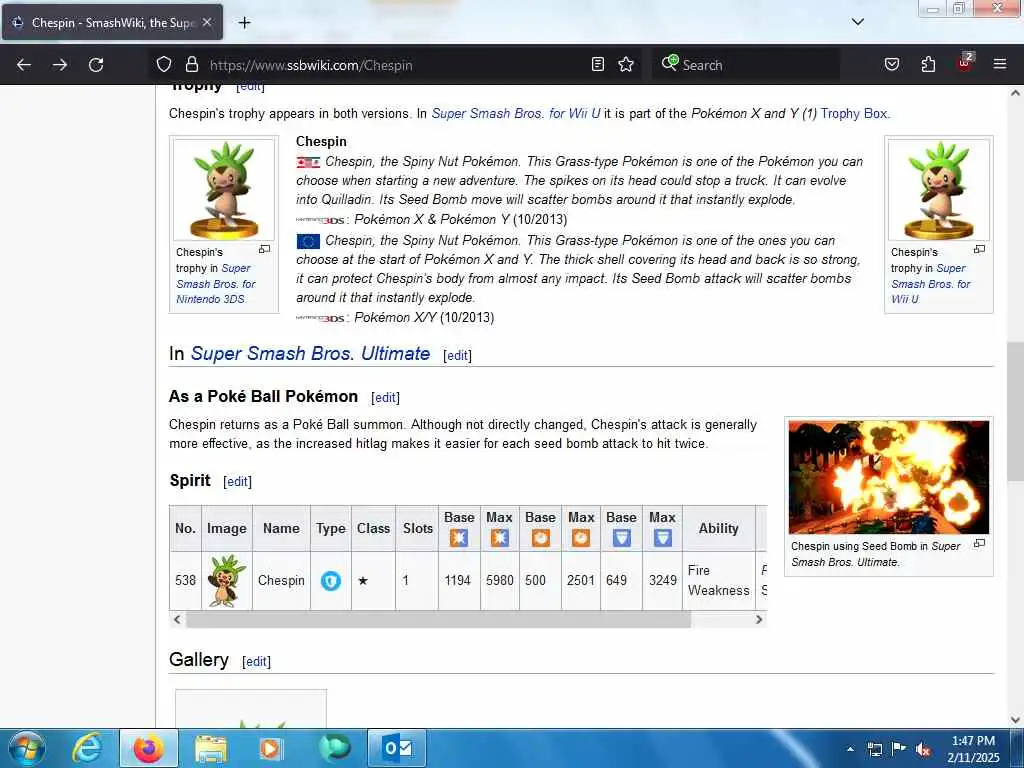Open the Action Center flag icon
This screenshot has height=768, width=1024.
[899, 749]
